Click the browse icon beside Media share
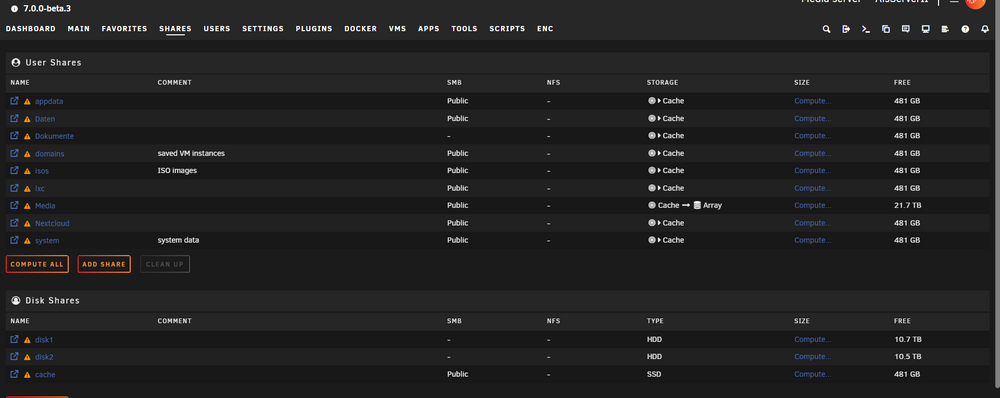This screenshot has height=398, width=1000. tap(15, 205)
